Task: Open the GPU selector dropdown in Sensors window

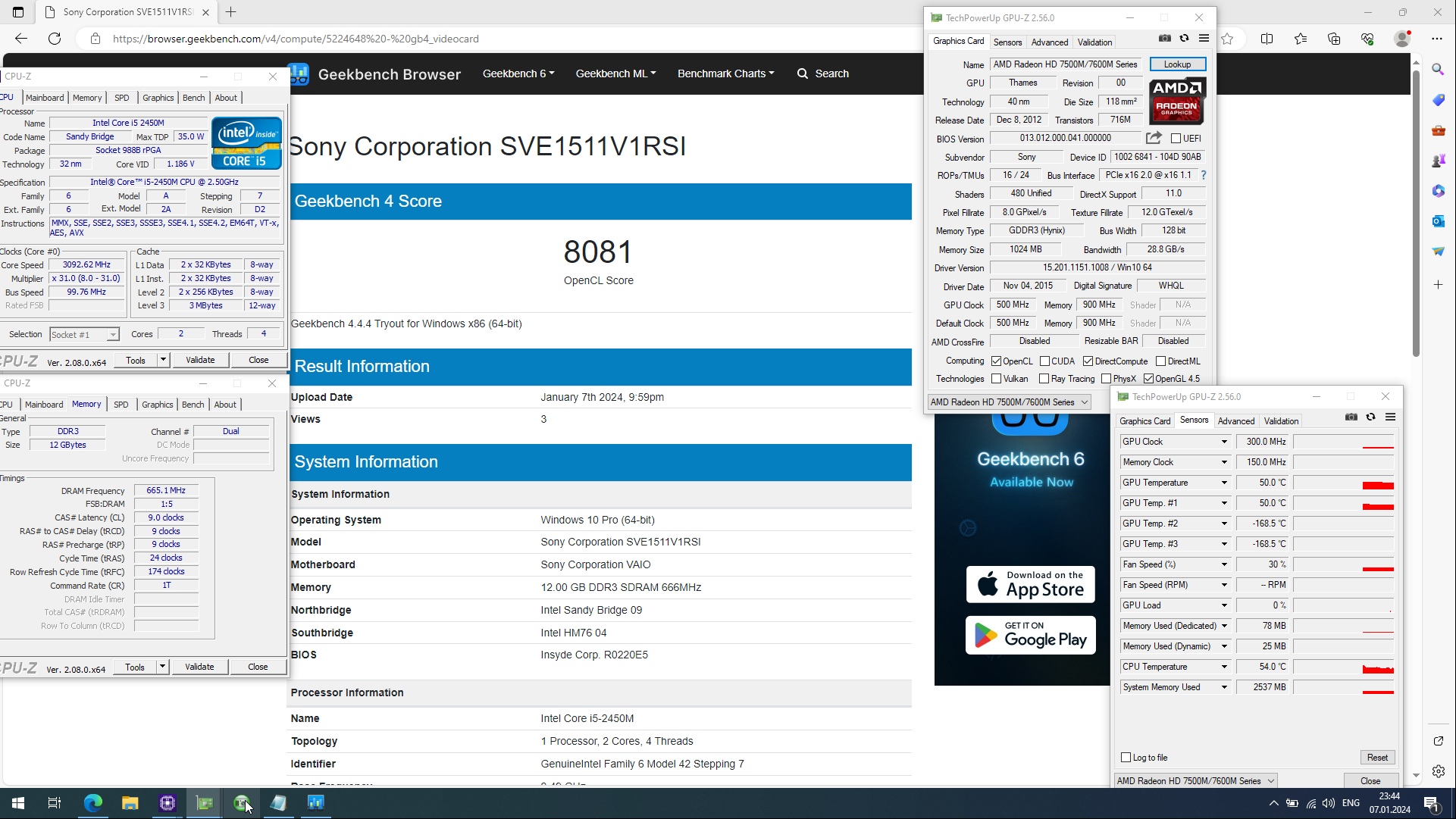Action: click(x=1196, y=781)
